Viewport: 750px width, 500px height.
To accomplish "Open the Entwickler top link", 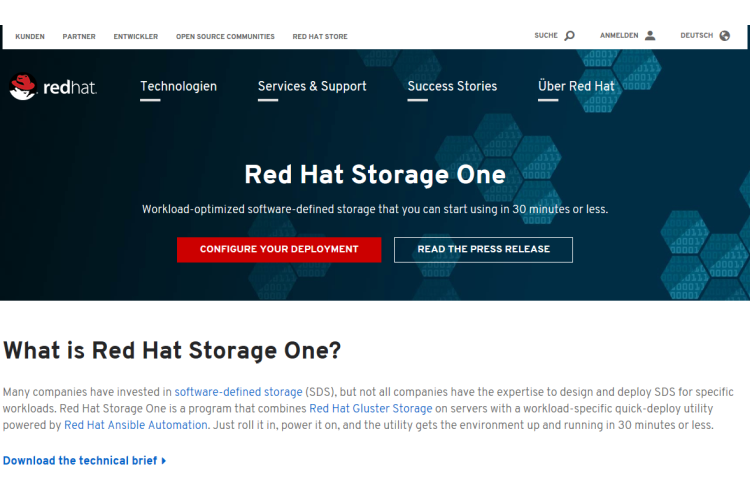I will (136, 36).
